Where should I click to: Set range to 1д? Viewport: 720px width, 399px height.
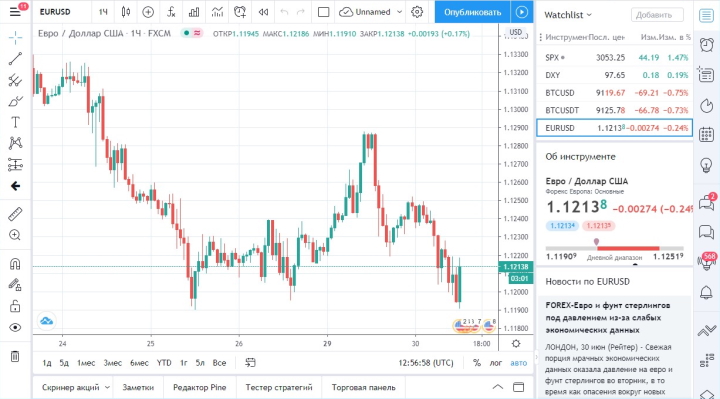(x=47, y=363)
